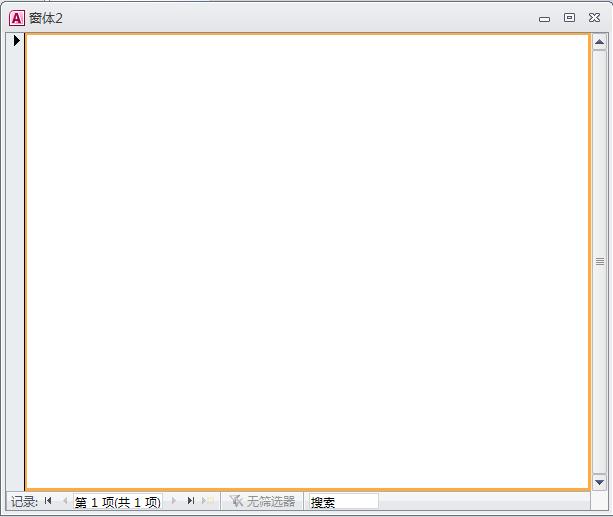Jump to last record in navigation bar
The width and height of the screenshot is (613, 517).
click(x=191, y=501)
